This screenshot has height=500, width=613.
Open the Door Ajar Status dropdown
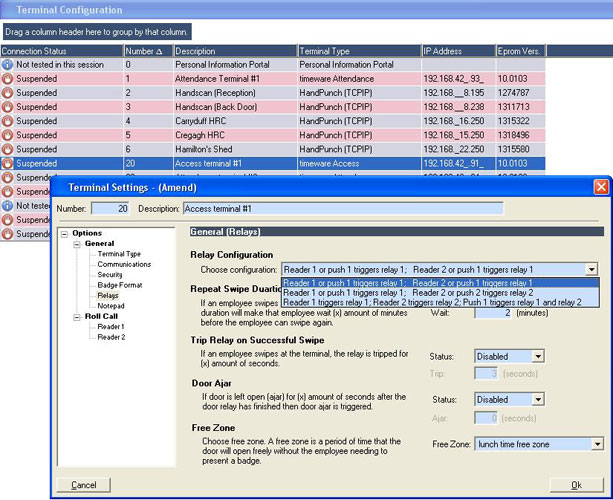pos(538,399)
